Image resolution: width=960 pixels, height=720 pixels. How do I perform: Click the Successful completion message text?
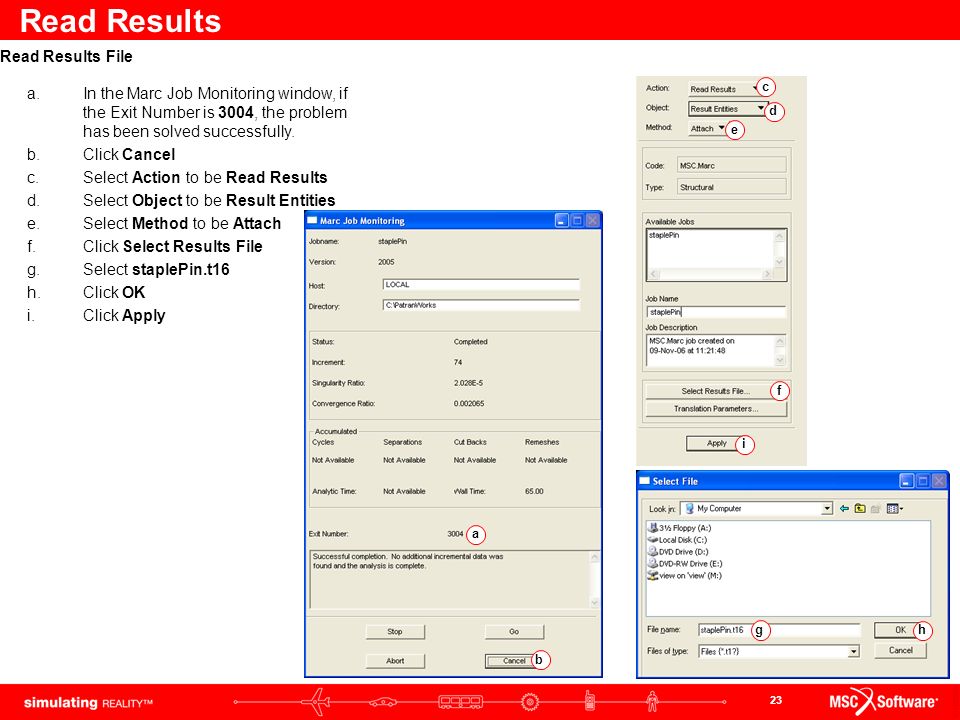[x=408, y=561]
